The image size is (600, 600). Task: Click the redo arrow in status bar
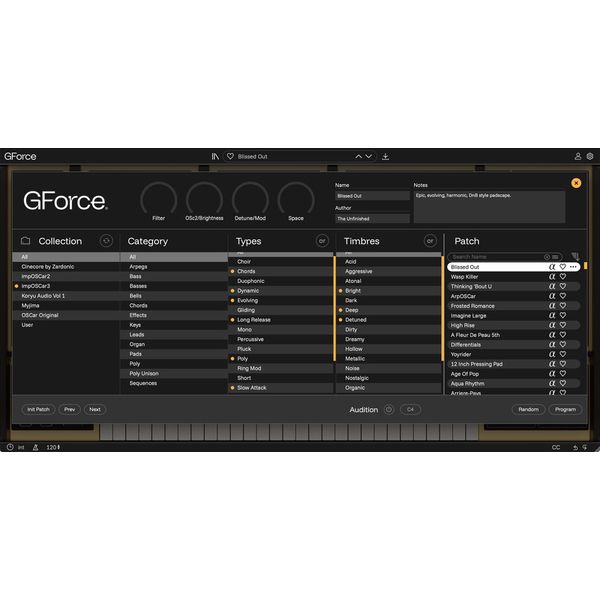[x=585, y=447]
